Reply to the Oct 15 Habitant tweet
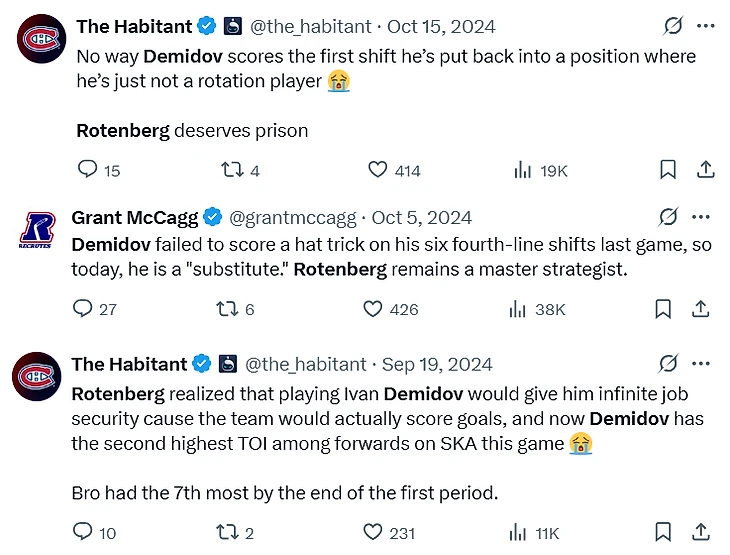The width and height of the screenshot is (730, 555). (x=88, y=170)
